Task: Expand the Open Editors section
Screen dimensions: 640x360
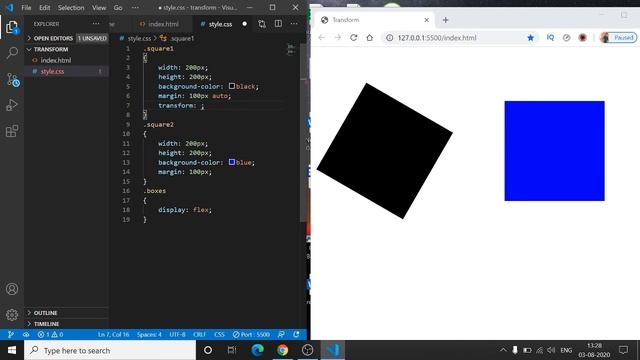Action: [67, 38]
